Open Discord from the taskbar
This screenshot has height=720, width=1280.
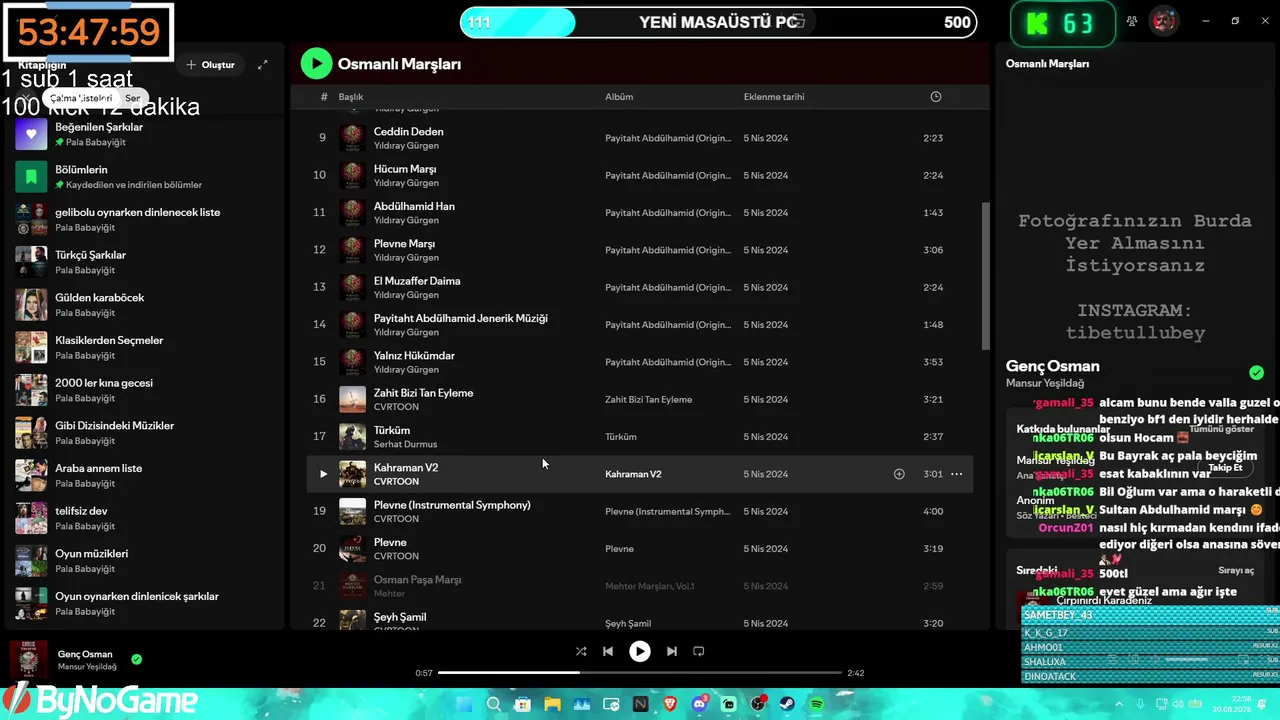coord(700,705)
